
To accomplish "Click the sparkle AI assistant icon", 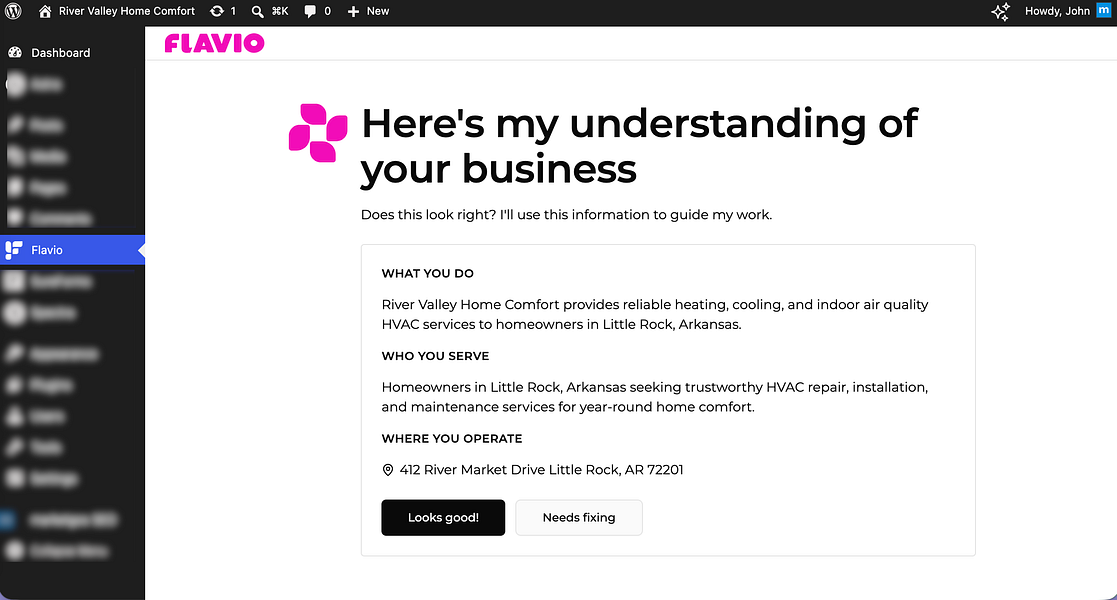I will point(1000,11).
